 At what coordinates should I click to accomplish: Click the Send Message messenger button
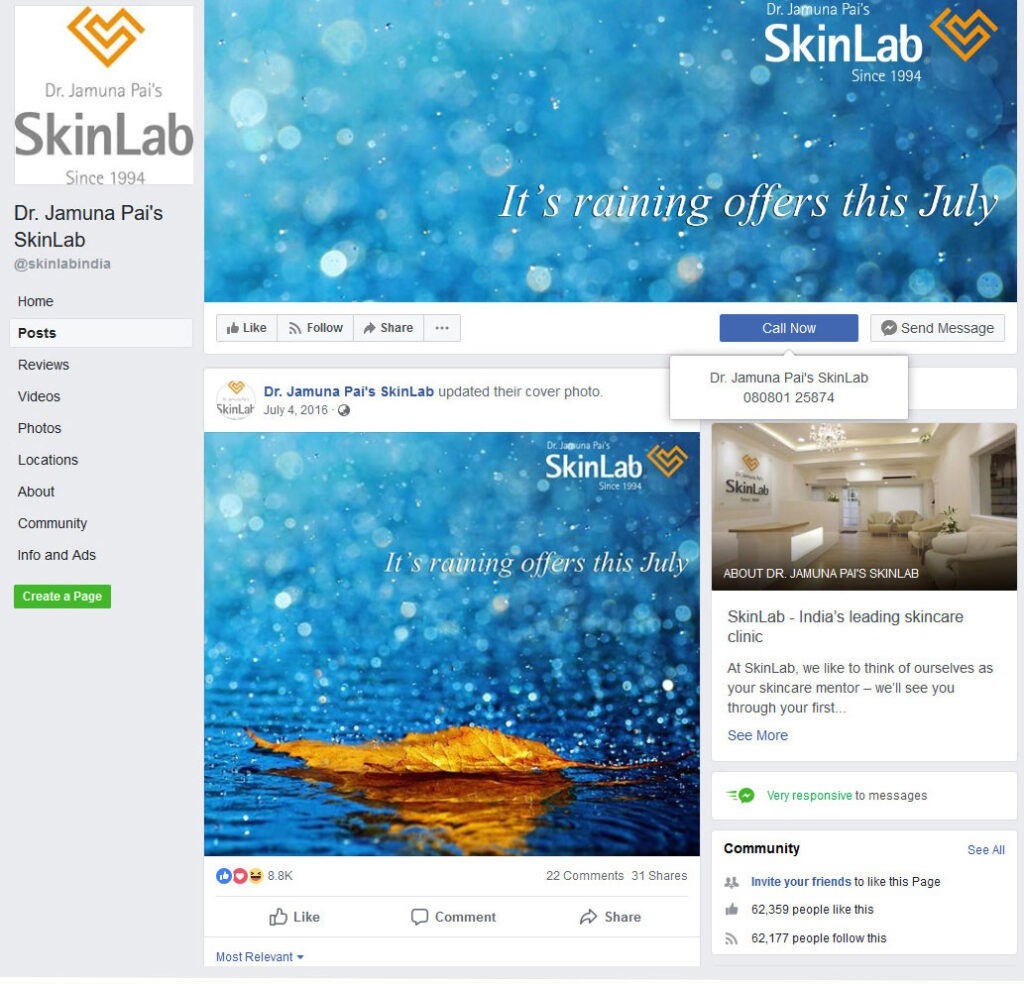click(x=937, y=328)
